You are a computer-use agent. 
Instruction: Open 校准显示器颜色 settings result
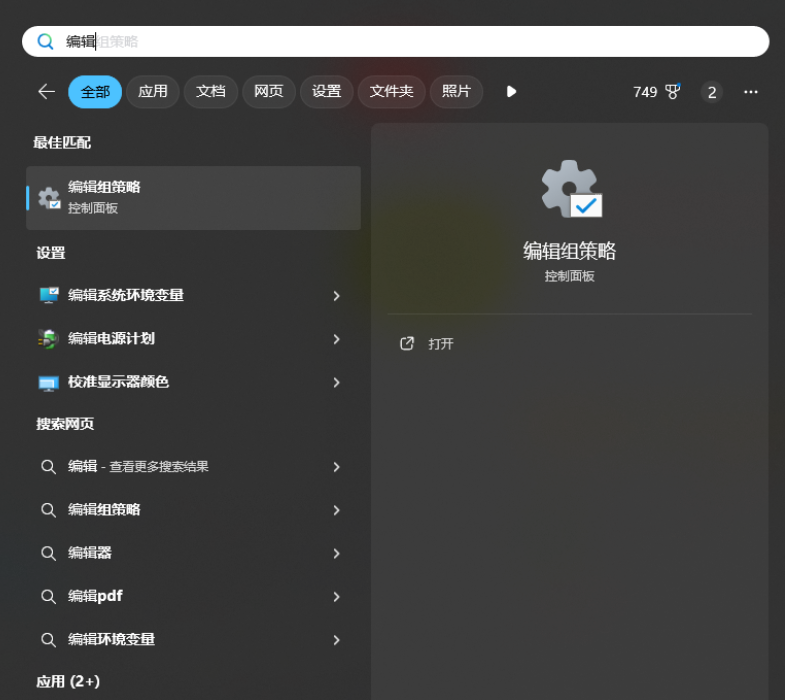[193, 382]
